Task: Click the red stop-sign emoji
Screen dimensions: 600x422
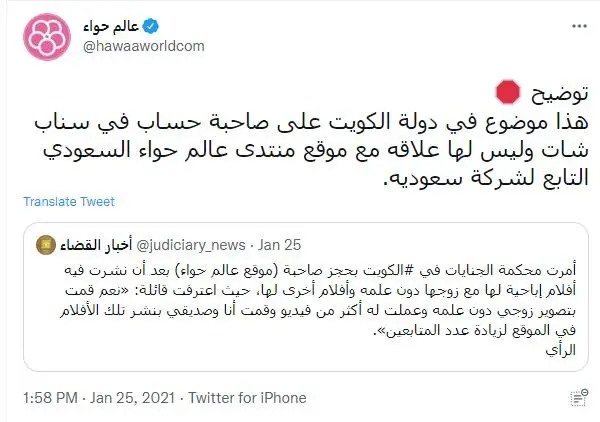Action: (508, 92)
